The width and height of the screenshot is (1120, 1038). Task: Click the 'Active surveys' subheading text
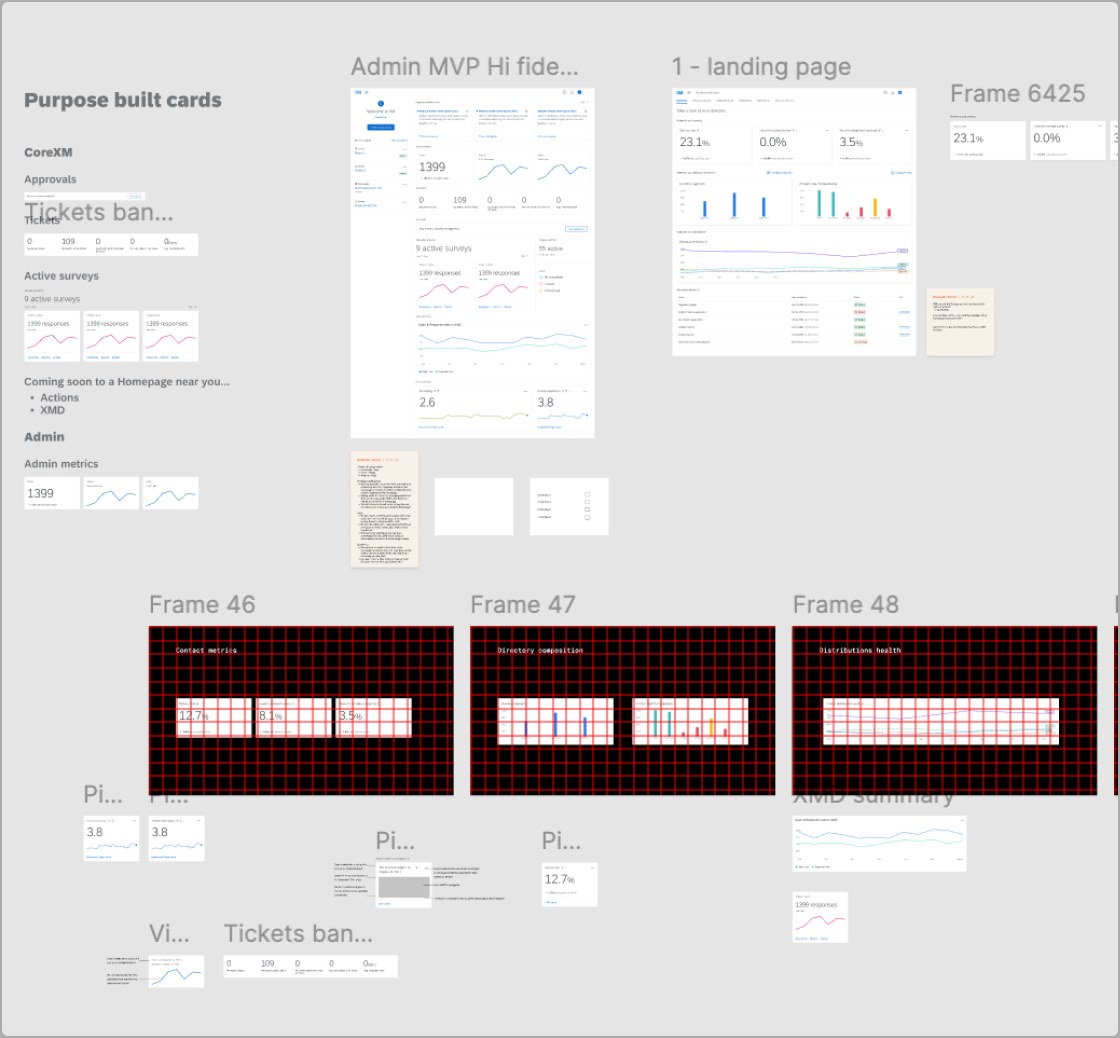pos(61,276)
